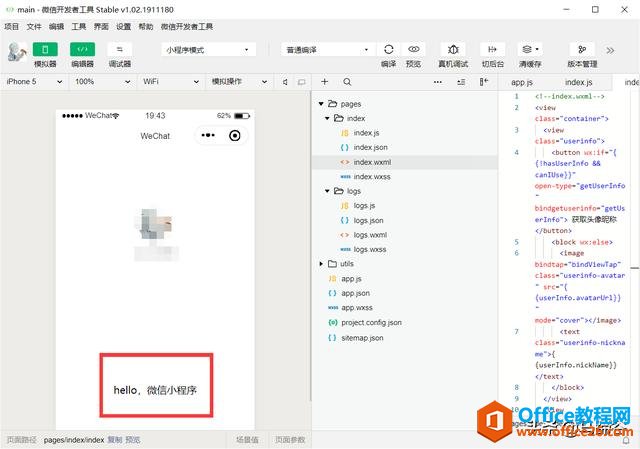Click the 复制 link beside page path
The height and width of the screenshot is (449, 640).
click(115, 440)
